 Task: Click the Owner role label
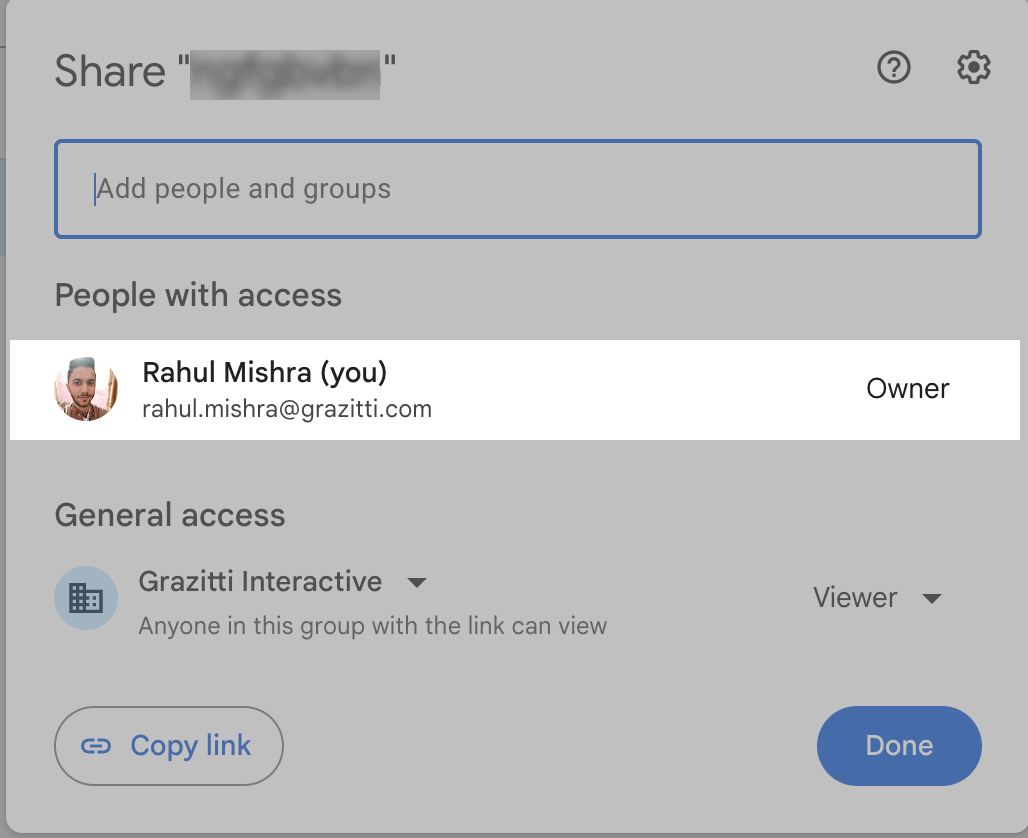[x=908, y=389]
